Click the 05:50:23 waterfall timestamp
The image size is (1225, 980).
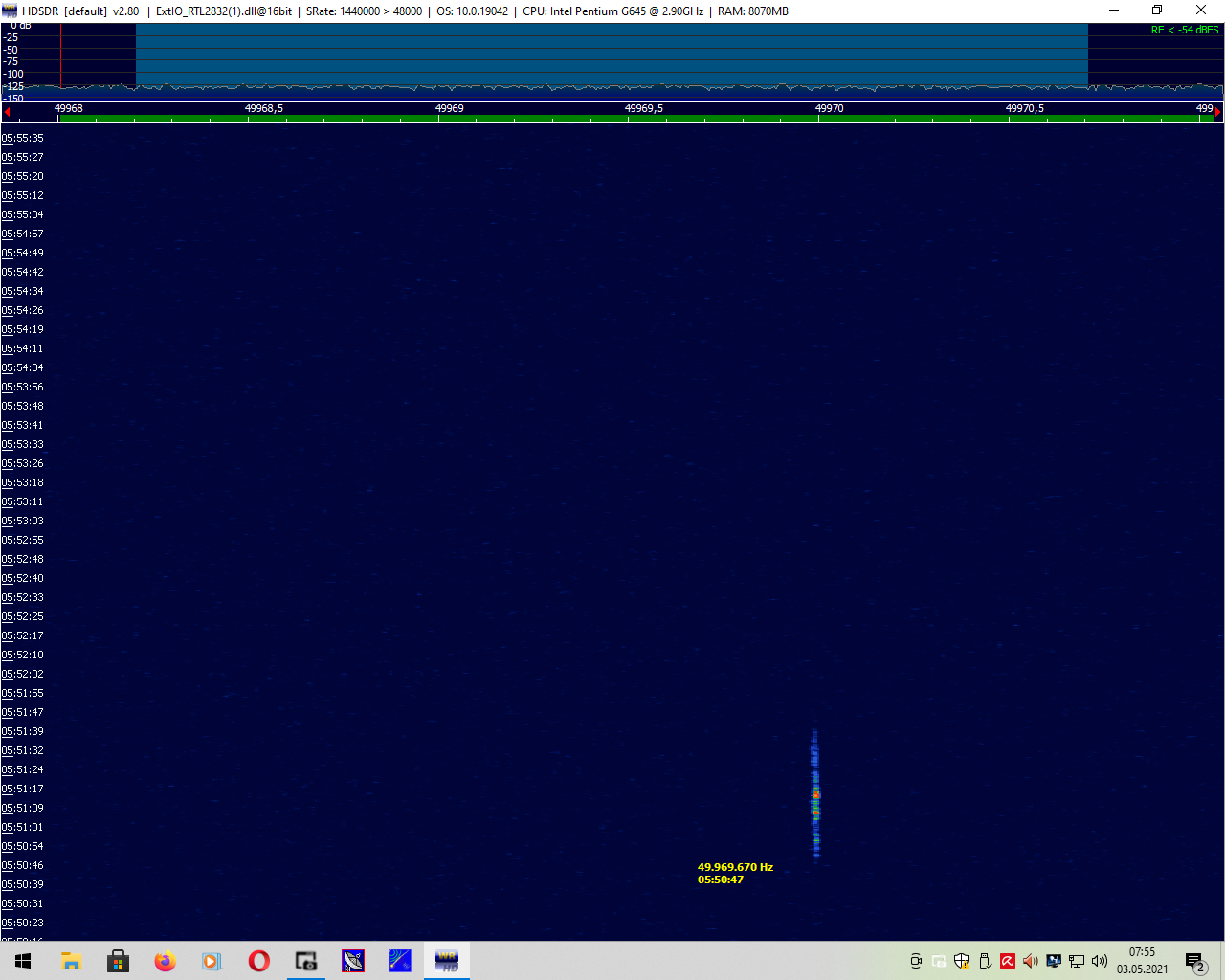pyautogui.click(x=22, y=923)
